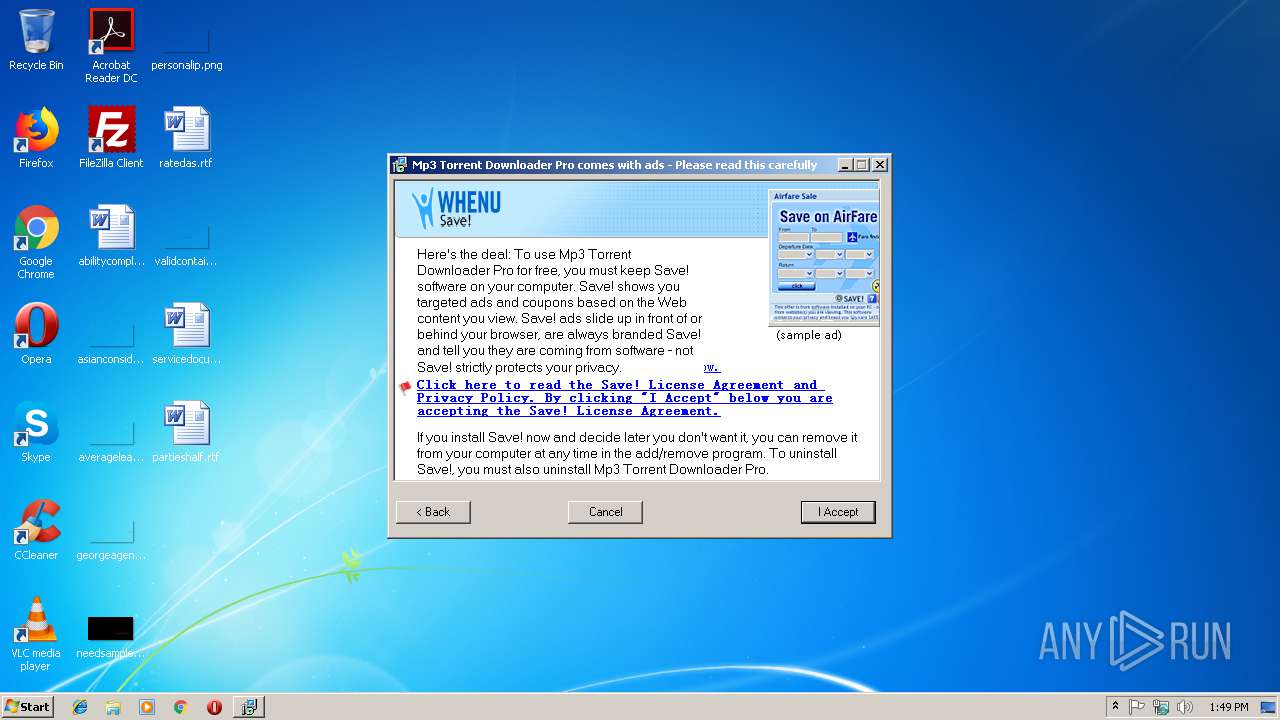1280x720 pixels.
Task: Click the I Accept button
Action: pyautogui.click(x=838, y=512)
